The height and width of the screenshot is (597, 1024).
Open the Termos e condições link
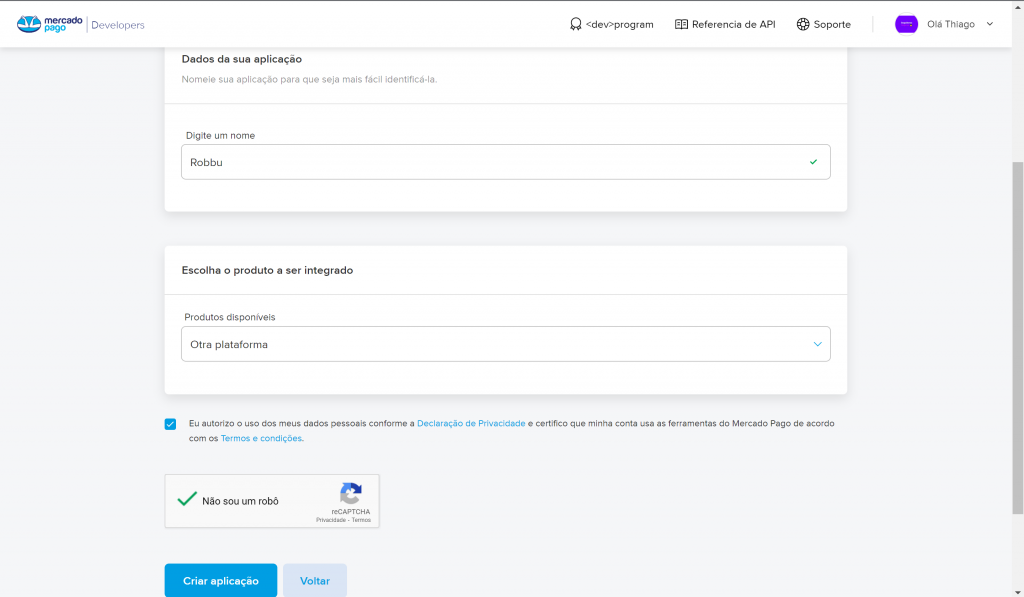[x=260, y=439]
